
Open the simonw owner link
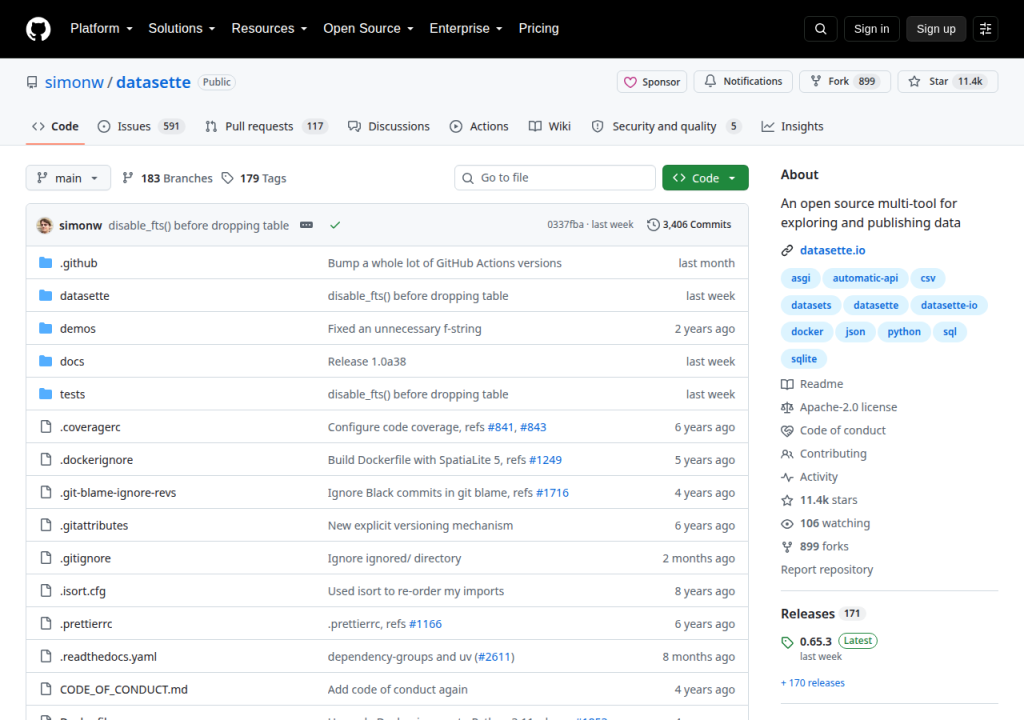74,82
